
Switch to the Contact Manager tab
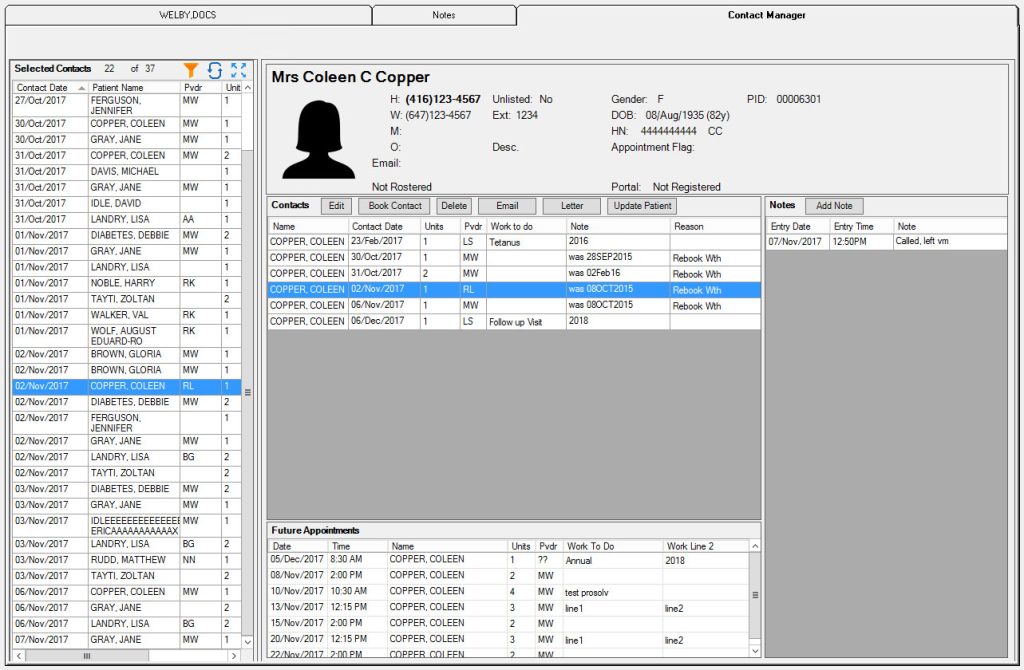point(767,15)
